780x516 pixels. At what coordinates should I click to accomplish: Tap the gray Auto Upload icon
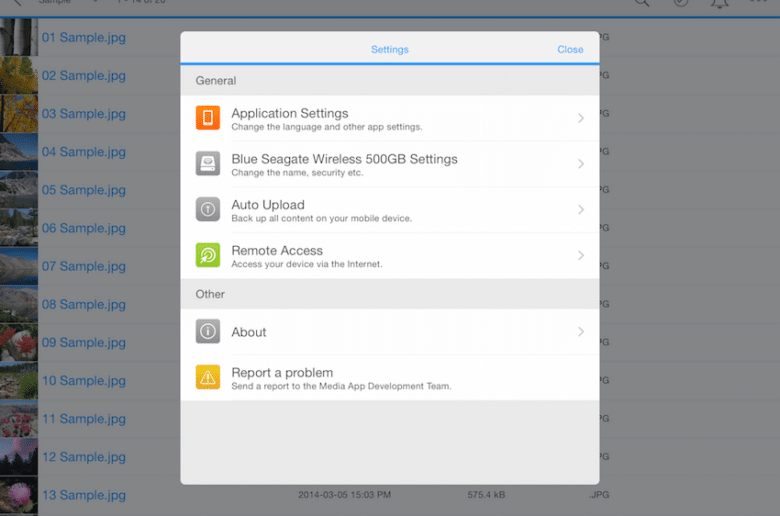[208, 209]
